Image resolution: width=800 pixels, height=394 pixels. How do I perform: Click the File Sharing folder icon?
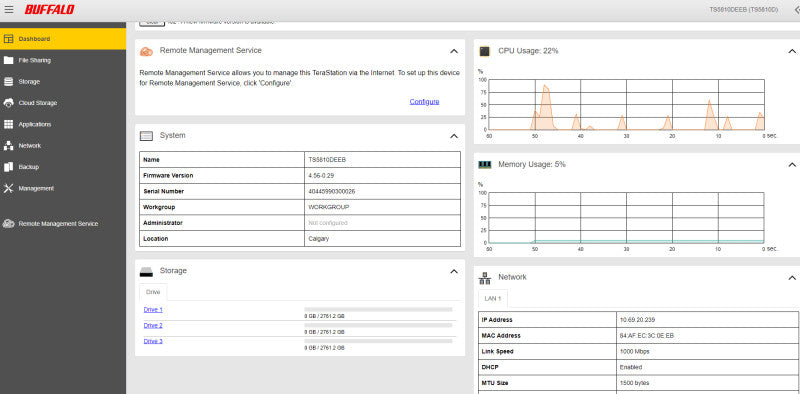9,60
